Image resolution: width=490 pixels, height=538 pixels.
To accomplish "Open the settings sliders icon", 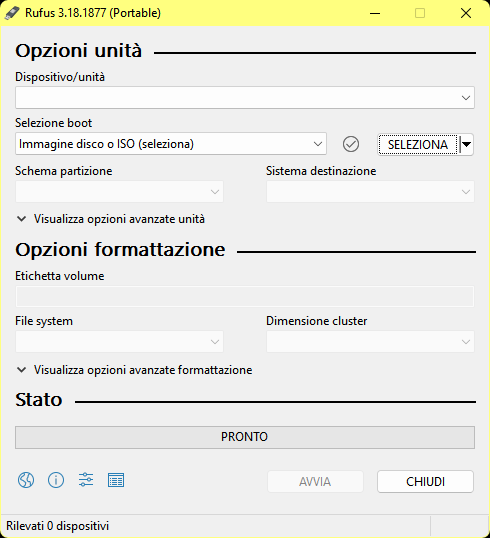I will tap(86, 480).
